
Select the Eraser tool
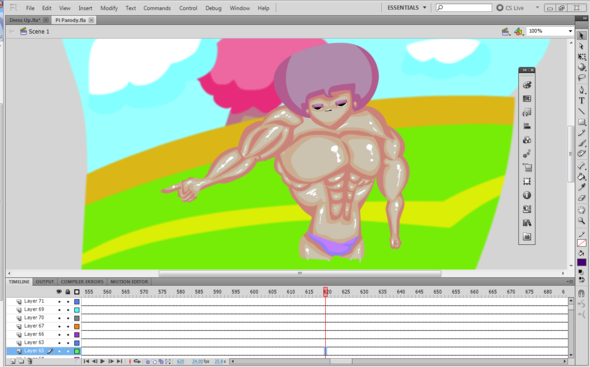click(x=582, y=198)
